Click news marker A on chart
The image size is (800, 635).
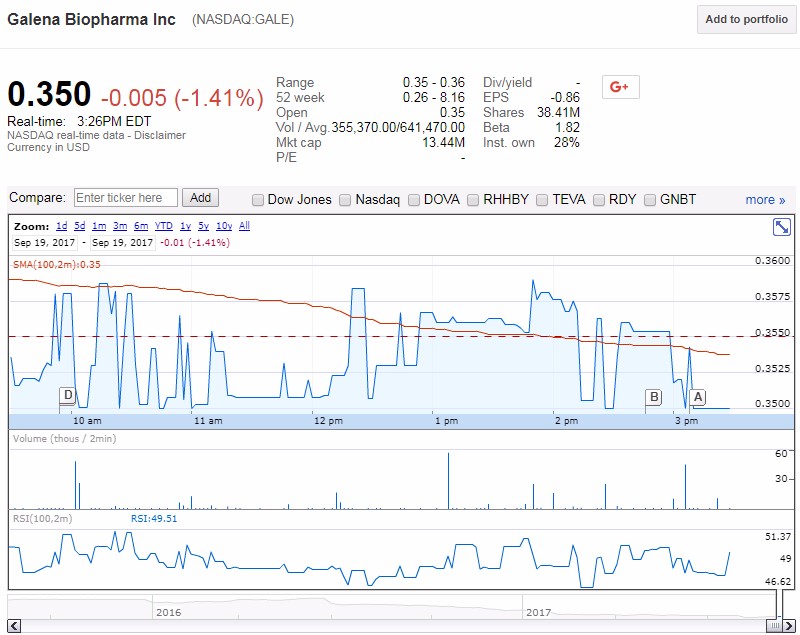pyautogui.click(x=697, y=397)
